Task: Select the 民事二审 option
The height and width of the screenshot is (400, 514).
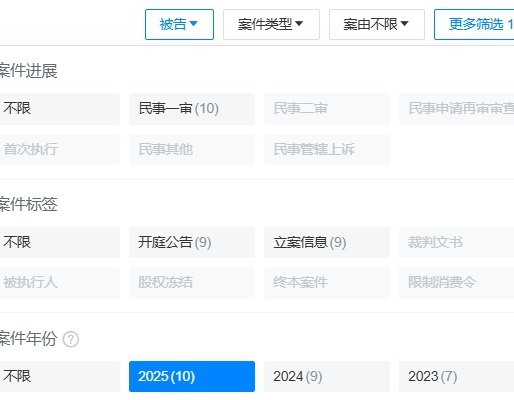Action: (327, 109)
